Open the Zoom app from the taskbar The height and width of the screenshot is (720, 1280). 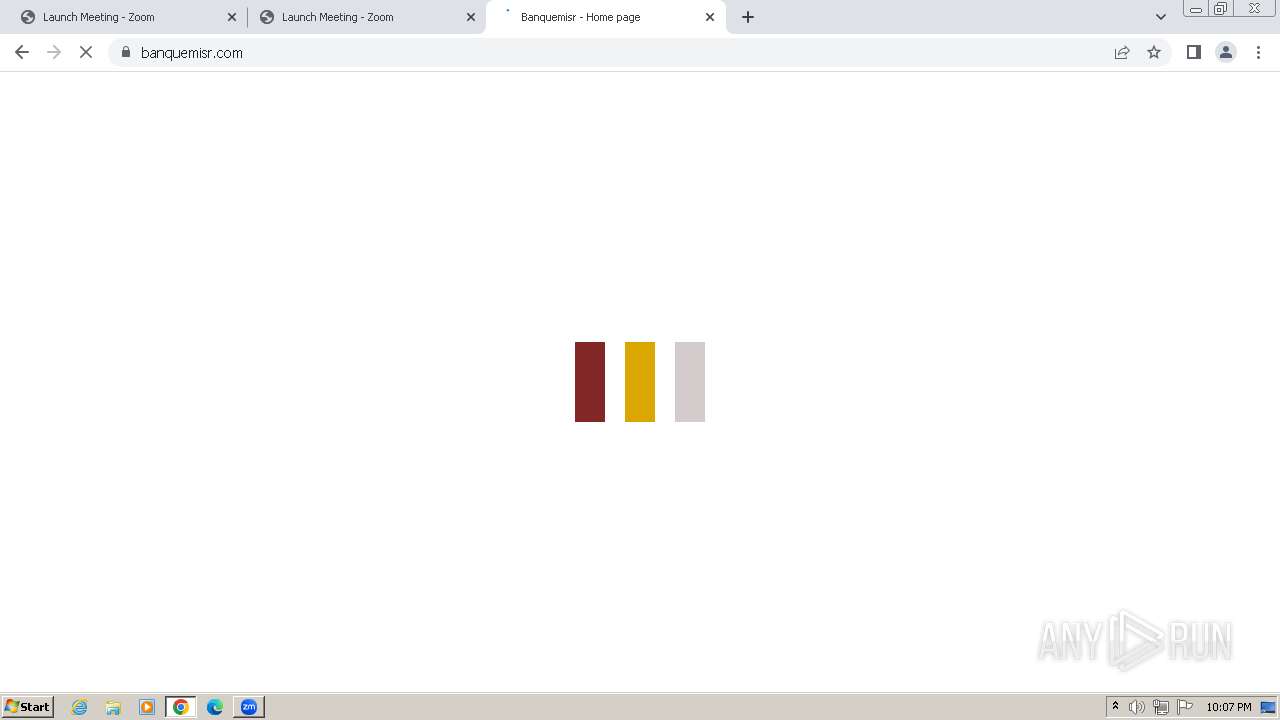click(x=249, y=707)
